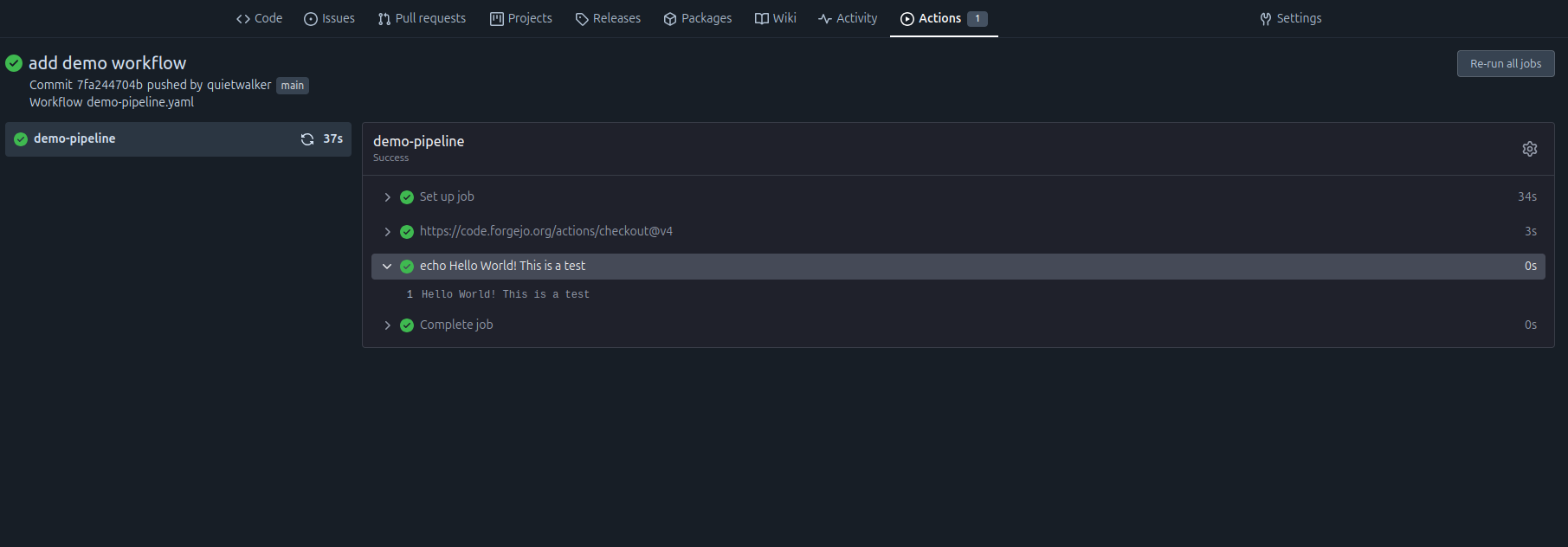This screenshot has height=547, width=1568.
Task: Expand the Complete job step
Action: click(x=387, y=325)
